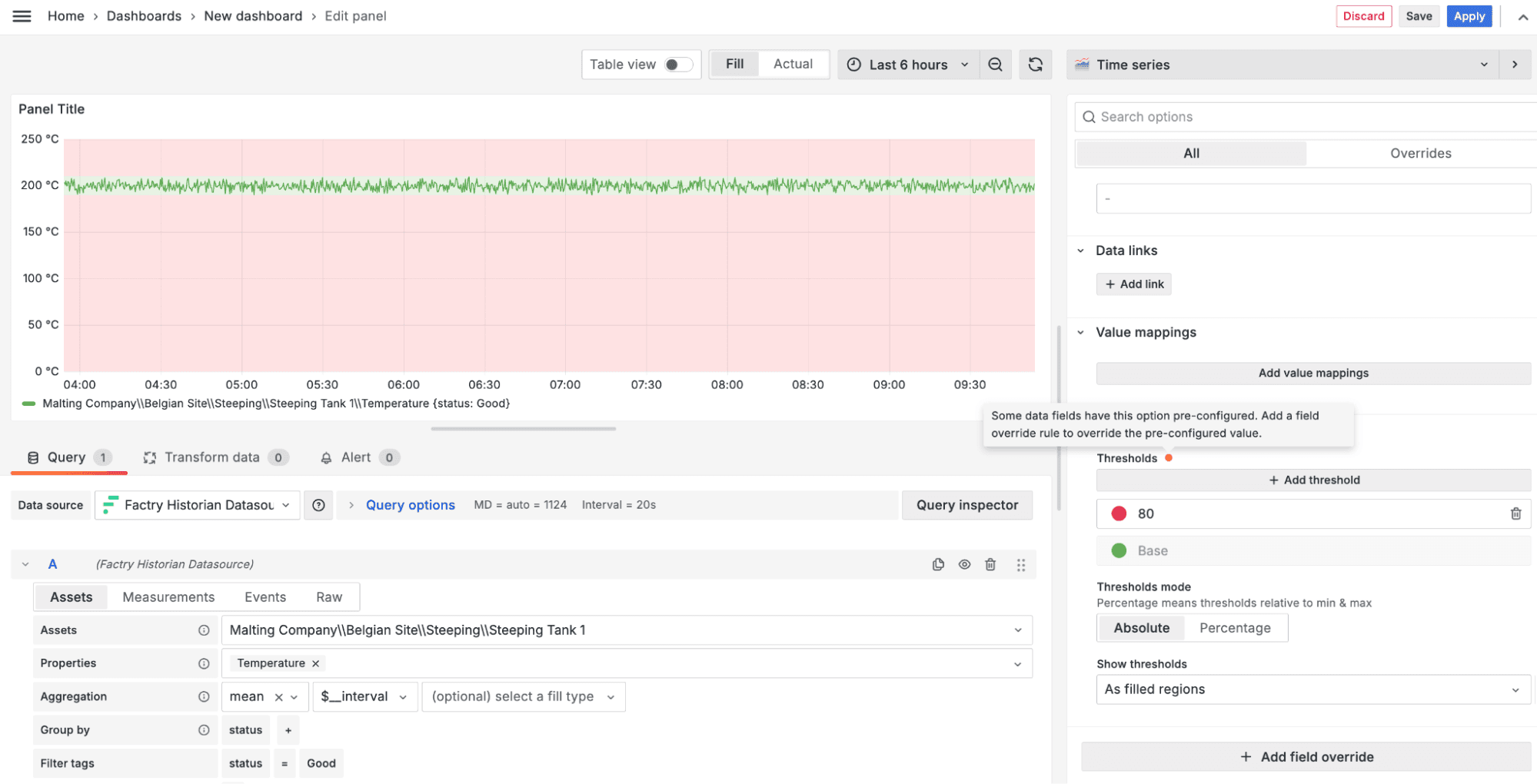
Task: Toggle the Table view switch
Action: [x=680, y=65]
